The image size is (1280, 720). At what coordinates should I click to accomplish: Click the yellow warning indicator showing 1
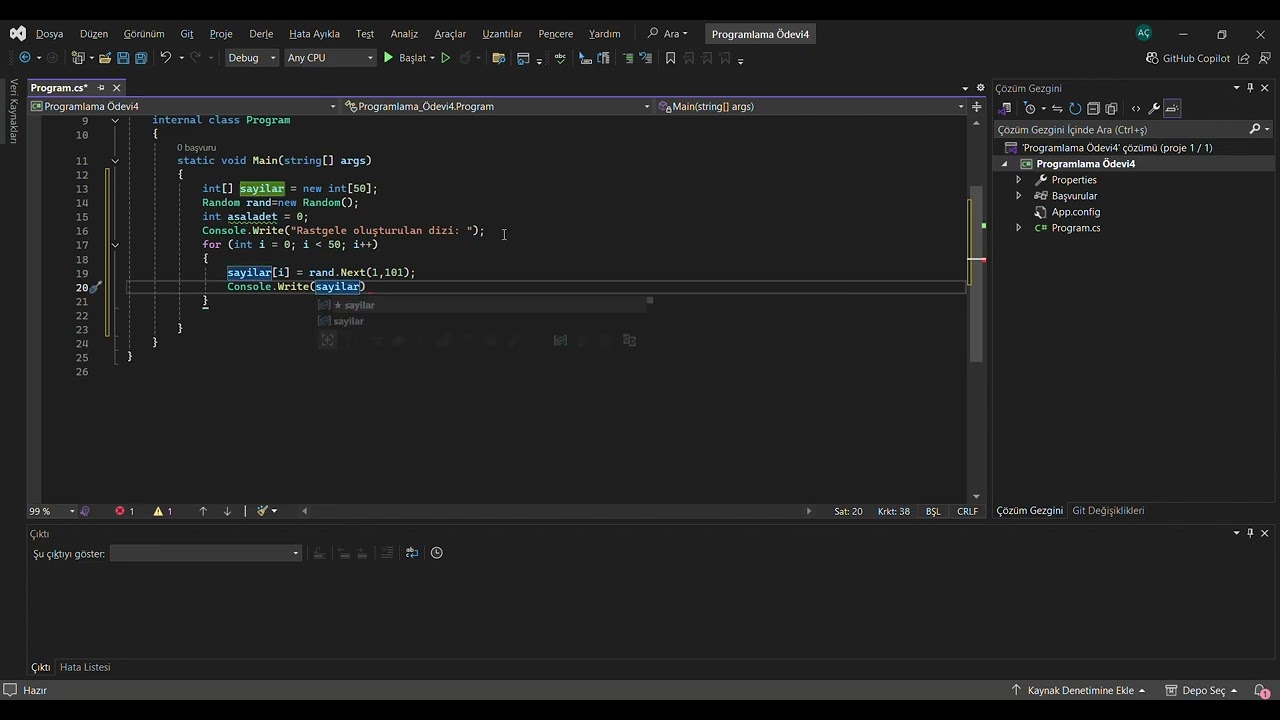click(x=162, y=511)
